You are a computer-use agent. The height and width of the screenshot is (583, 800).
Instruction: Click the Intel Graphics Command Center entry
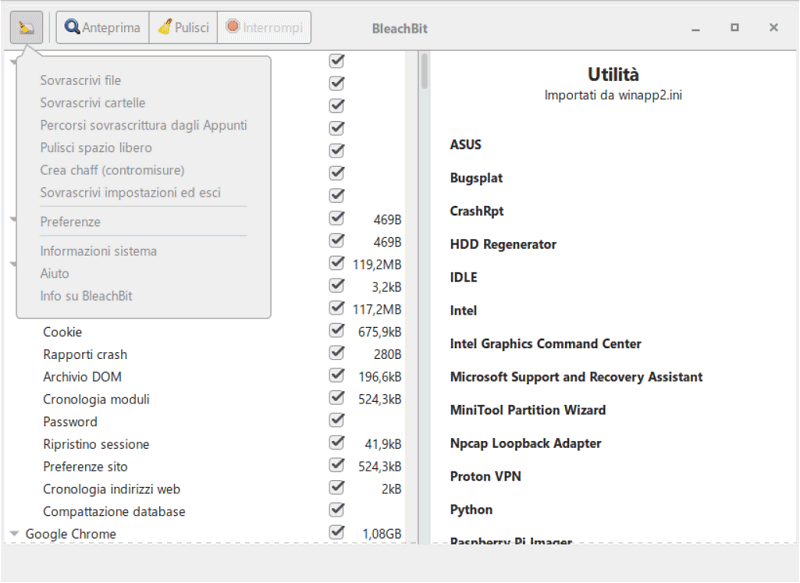tap(545, 344)
